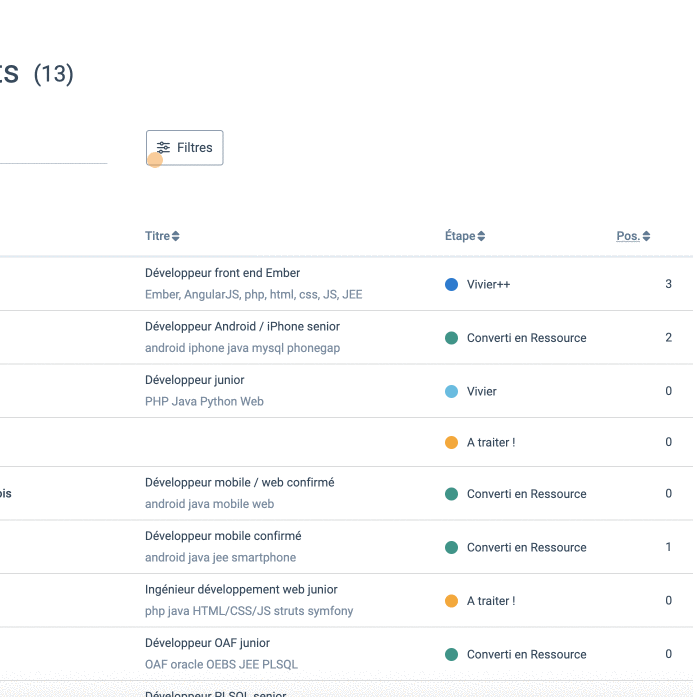
Task: Open the Filtres filter panel
Action: [x=185, y=147]
